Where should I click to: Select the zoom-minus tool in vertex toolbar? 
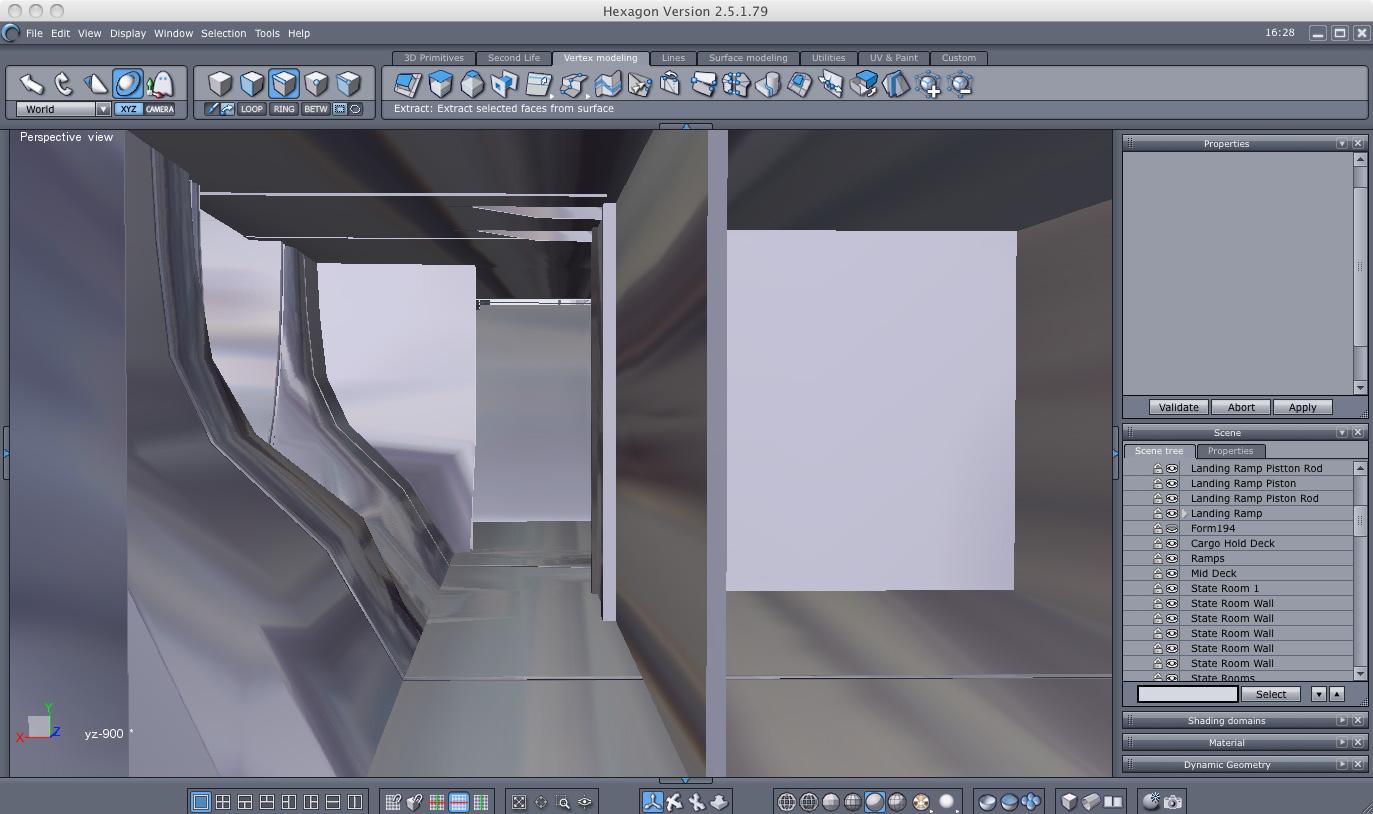tap(960, 85)
